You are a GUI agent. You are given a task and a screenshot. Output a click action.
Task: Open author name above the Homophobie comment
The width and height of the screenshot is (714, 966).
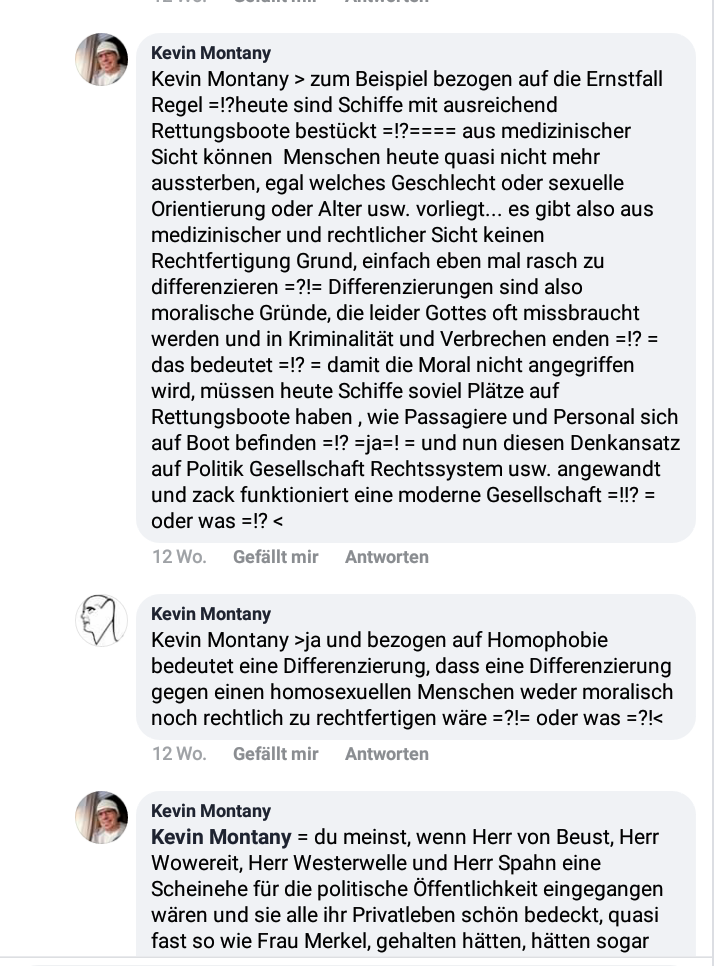tap(211, 614)
